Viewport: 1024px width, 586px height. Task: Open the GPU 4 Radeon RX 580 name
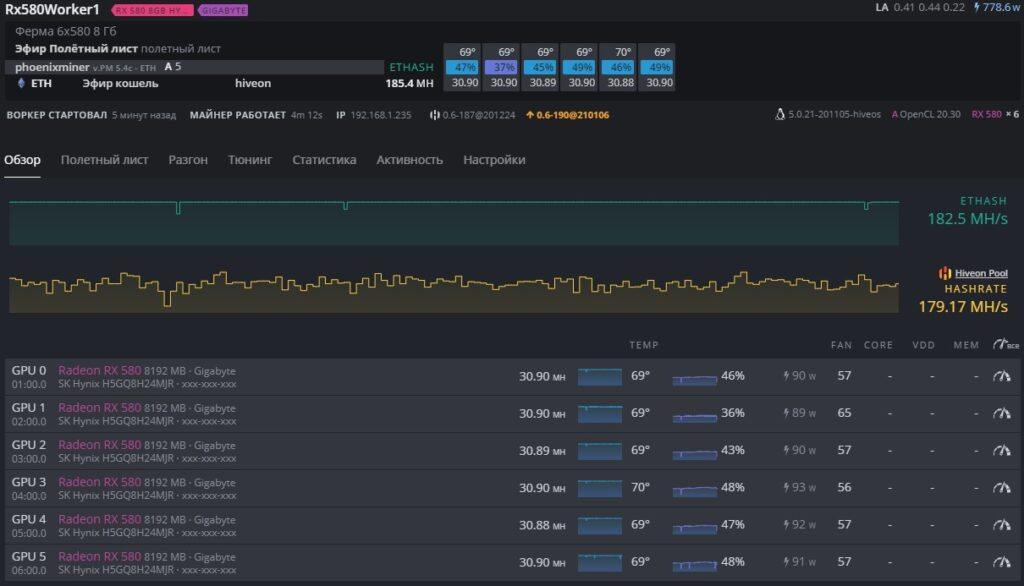(99, 519)
